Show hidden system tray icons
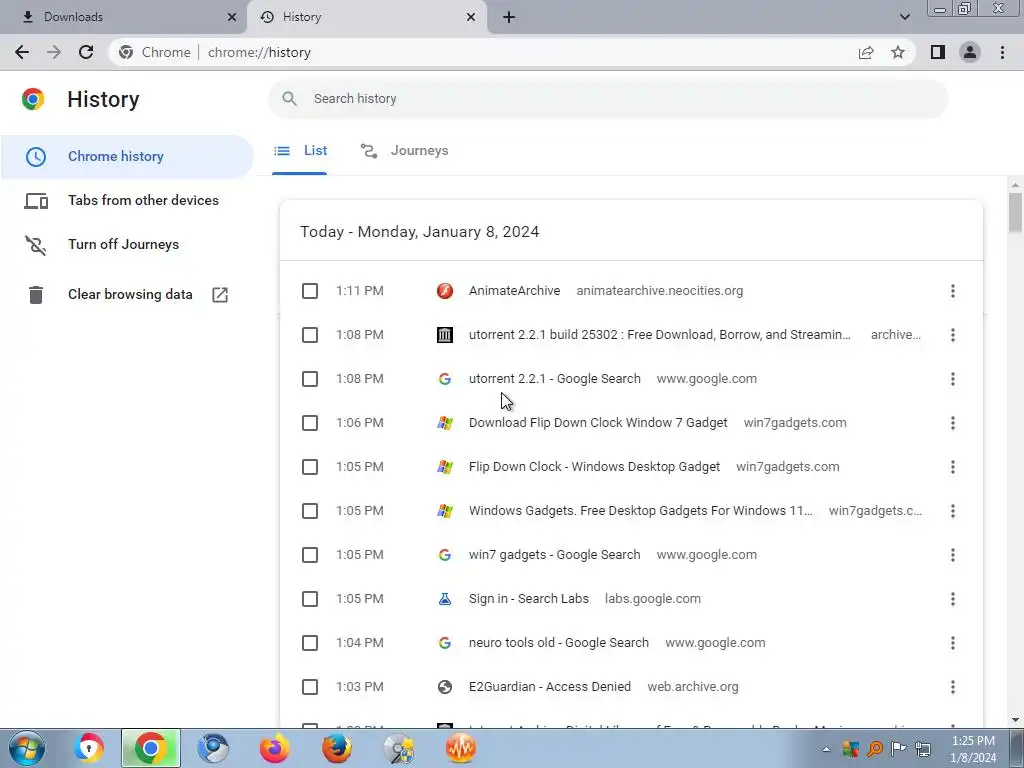1024x768 pixels. point(826,749)
